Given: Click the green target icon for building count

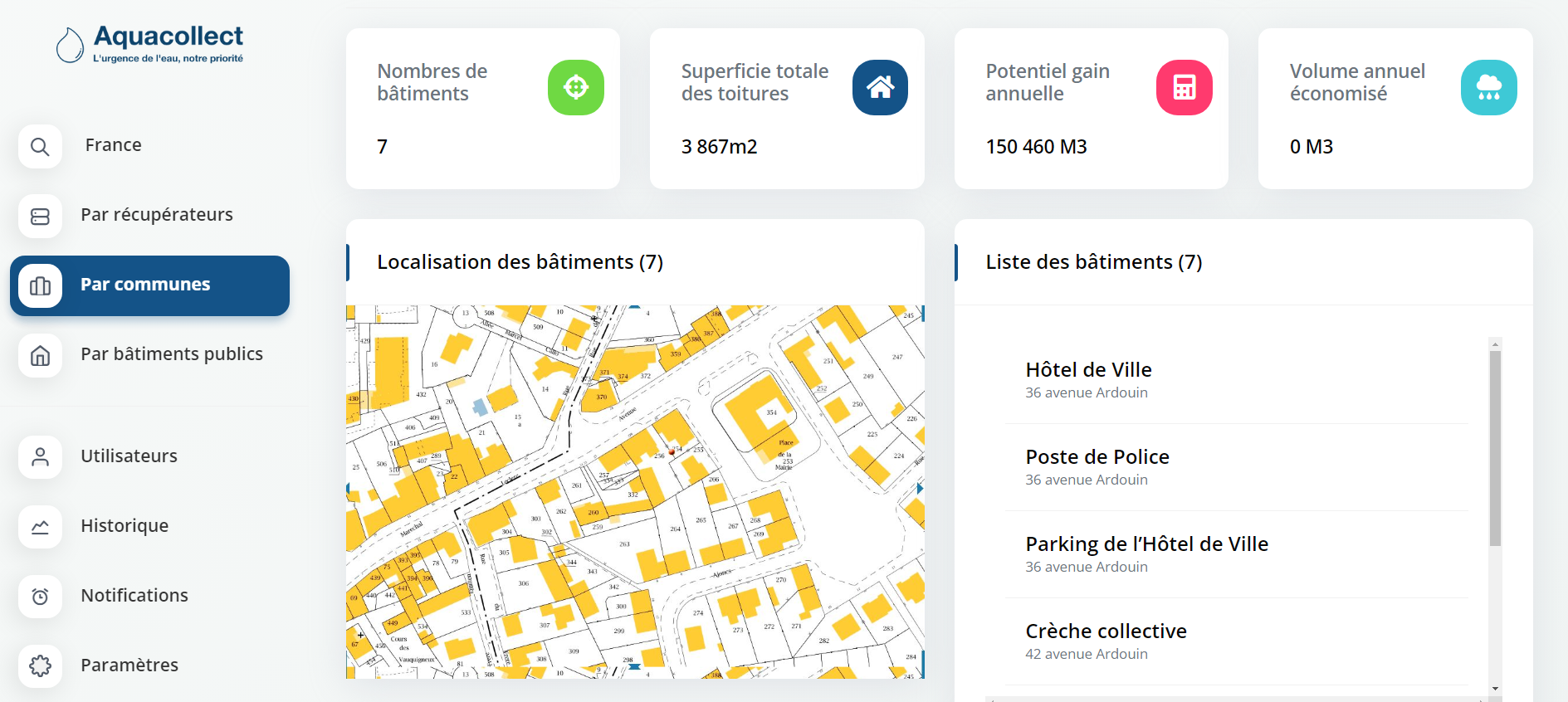Looking at the screenshot, I should [x=575, y=87].
